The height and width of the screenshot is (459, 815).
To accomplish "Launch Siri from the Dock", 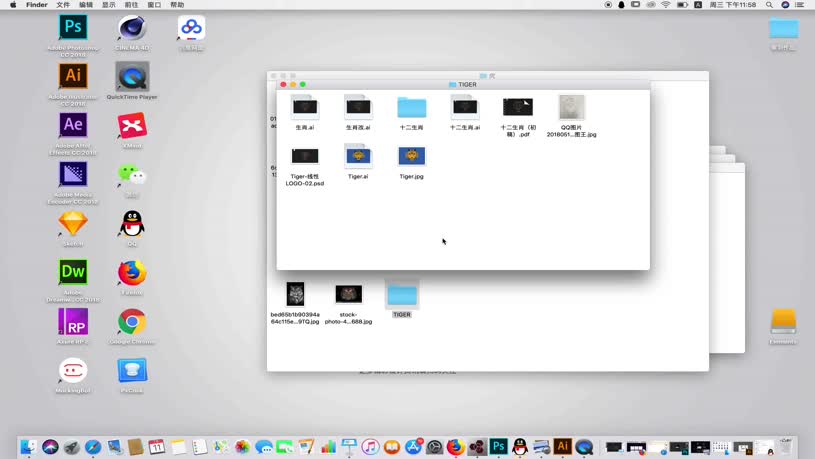I will coord(50,447).
